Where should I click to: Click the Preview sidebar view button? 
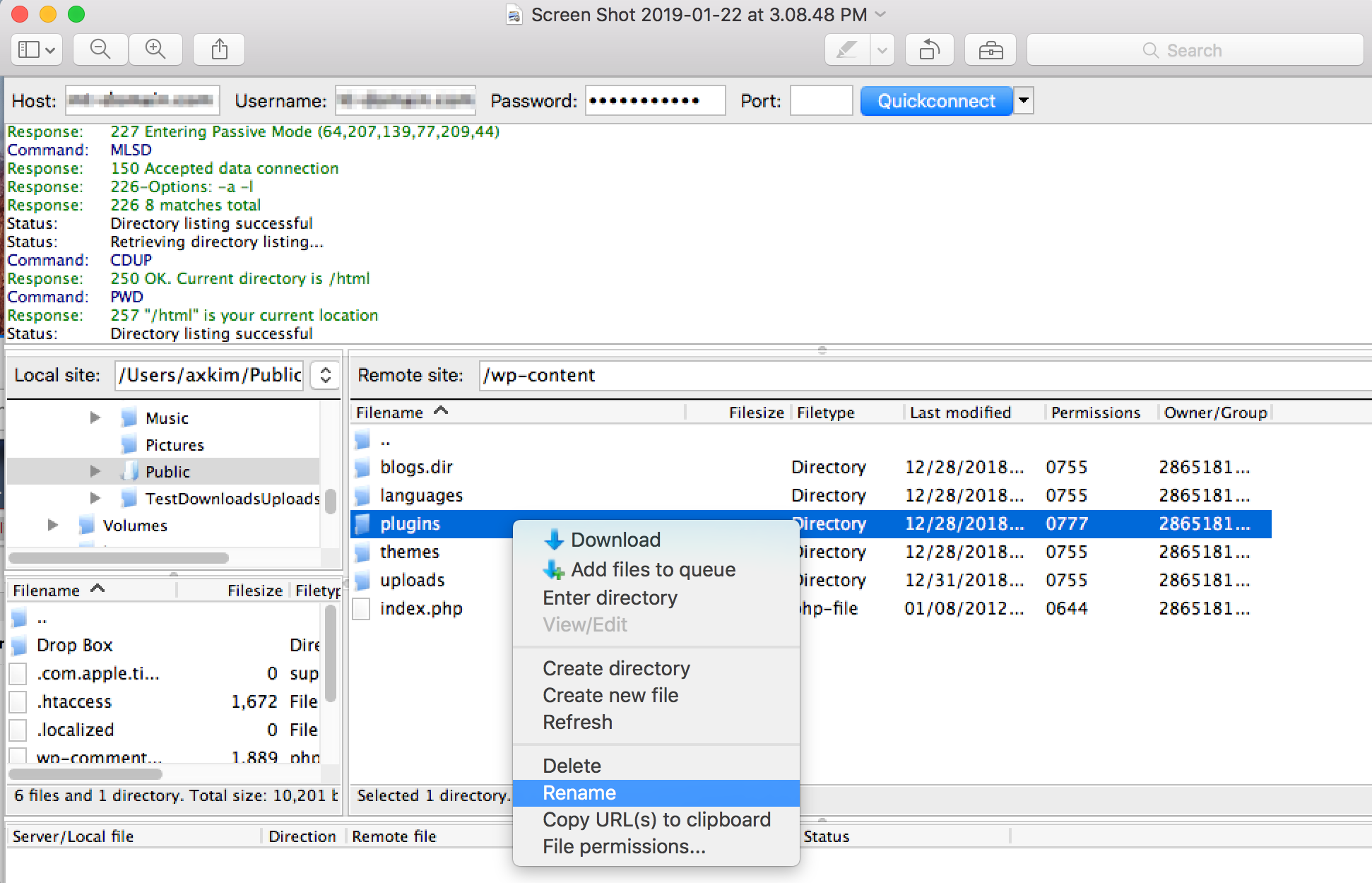(x=37, y=50)
